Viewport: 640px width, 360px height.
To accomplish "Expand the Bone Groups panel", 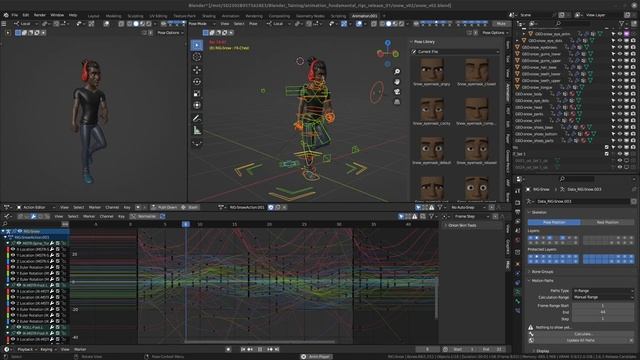I will 541,271.
